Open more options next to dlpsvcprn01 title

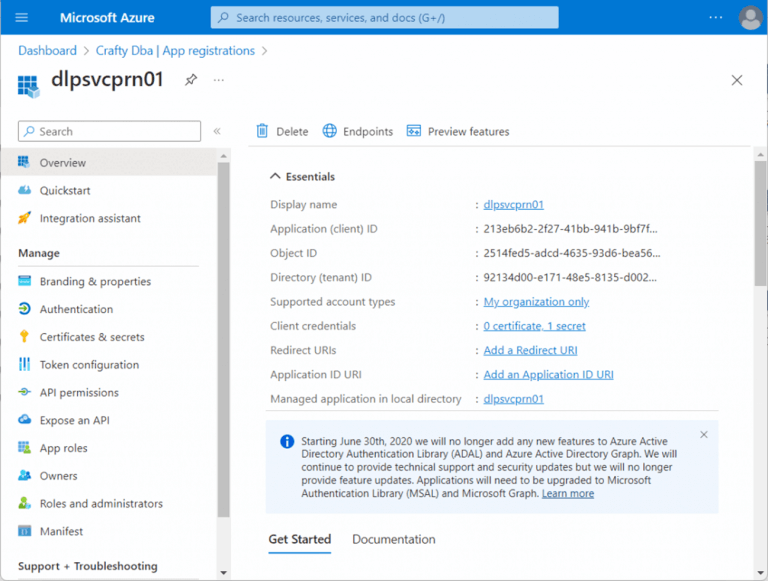219,80
